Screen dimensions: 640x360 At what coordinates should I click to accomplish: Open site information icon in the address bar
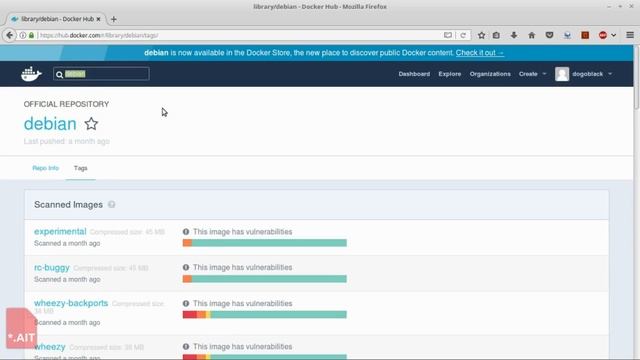[23, 35]
